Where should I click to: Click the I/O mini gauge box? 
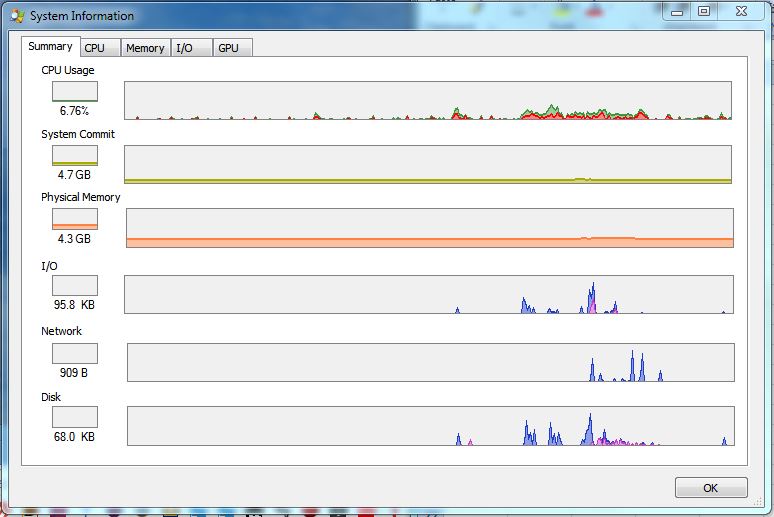(75, 285)
